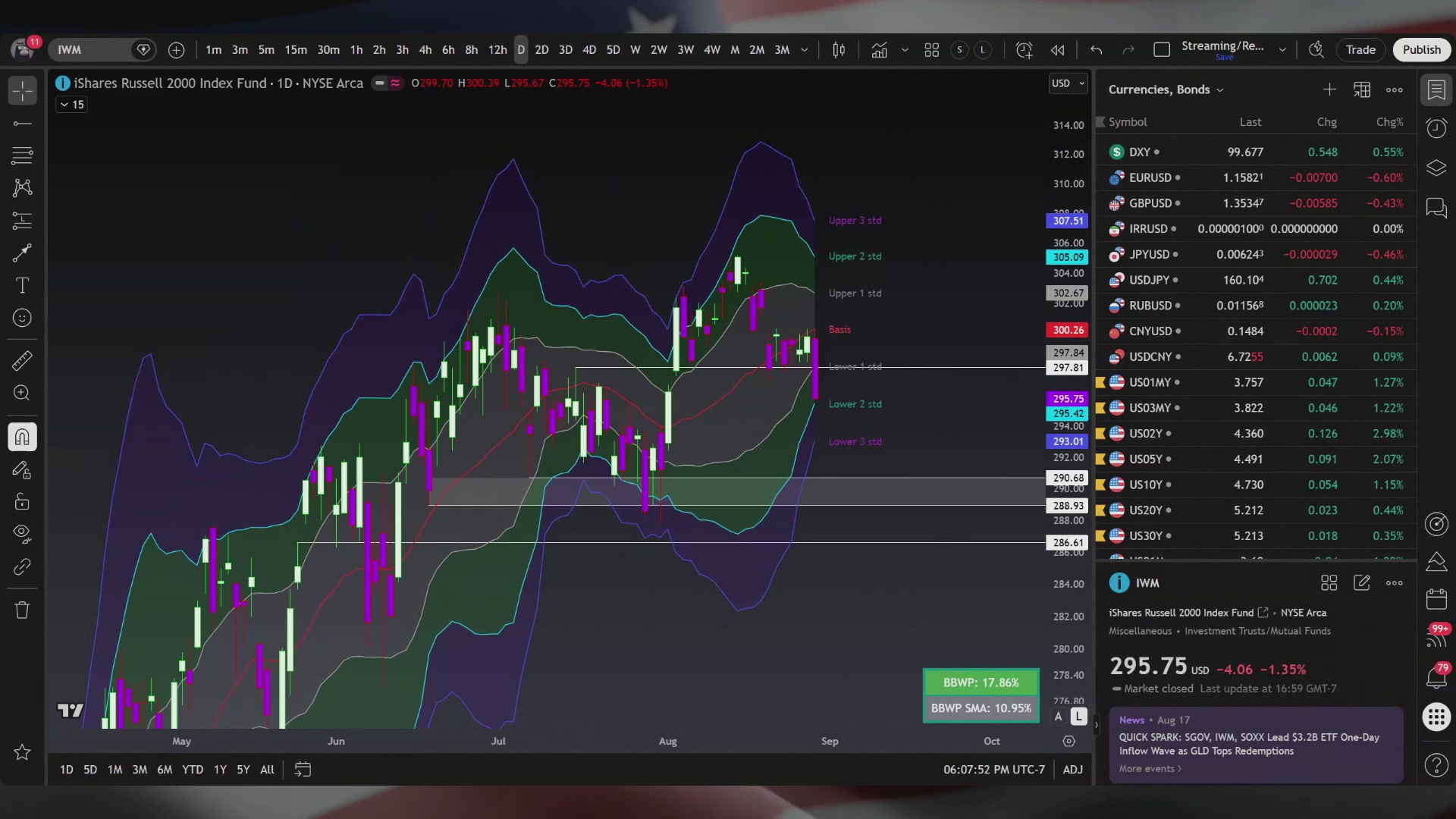Select the brush drawing tool

pyautogui.click(x=22, y=253)
